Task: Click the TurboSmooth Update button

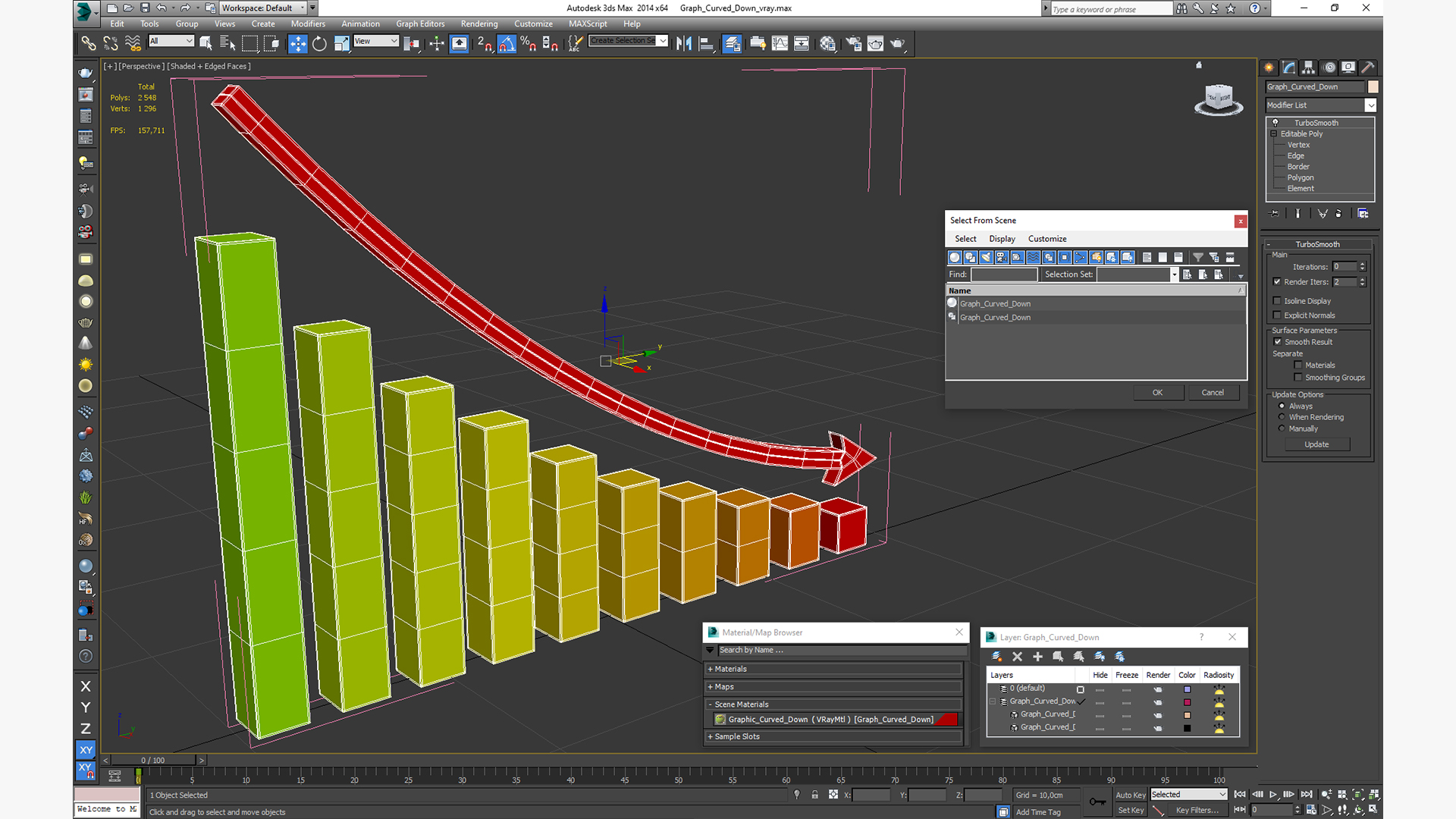Action: point(1316,444)
